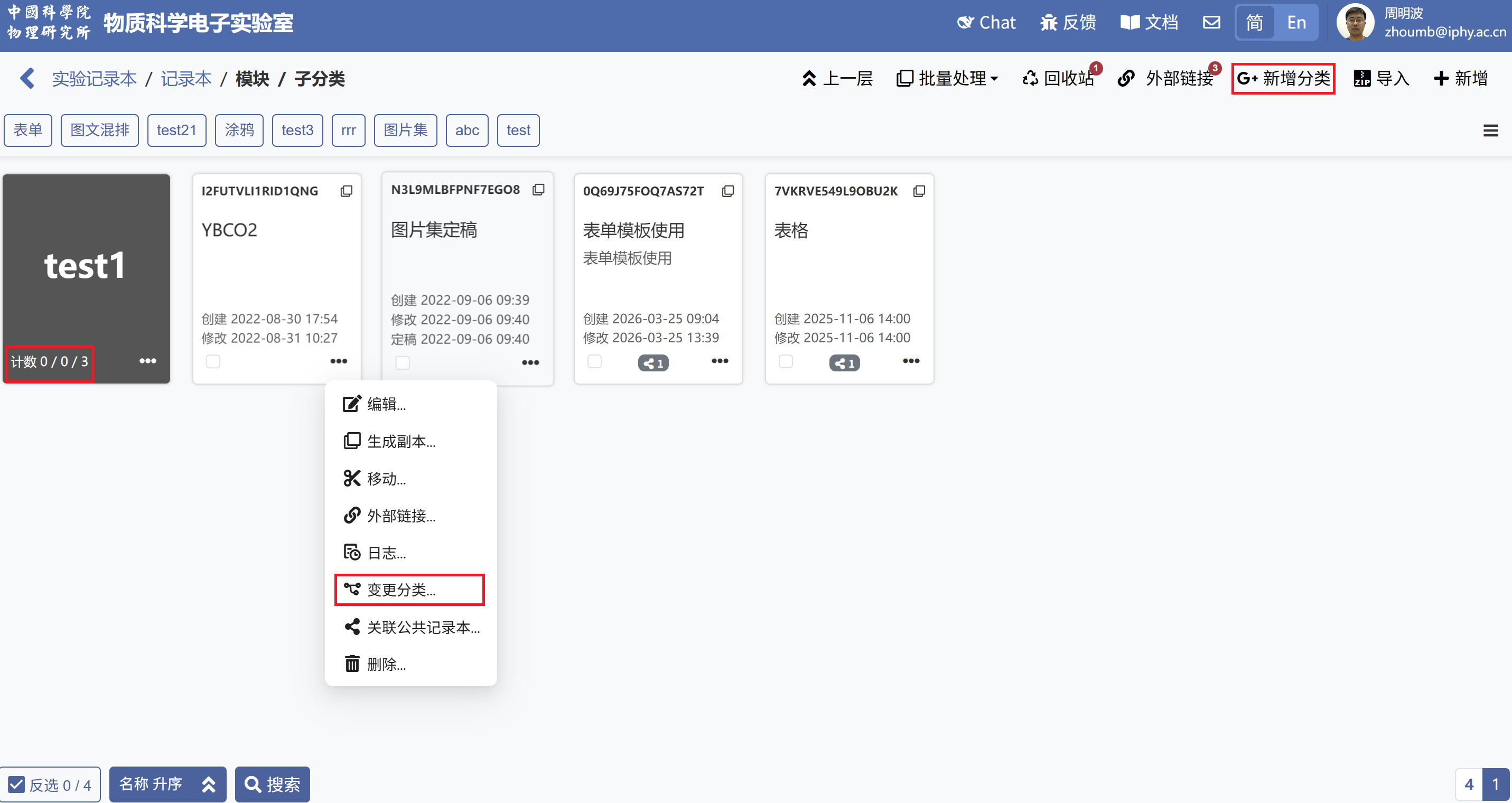Toggle the 反选 invert selection checkbox
The image size is (1512, 803).
pos(16,785)
